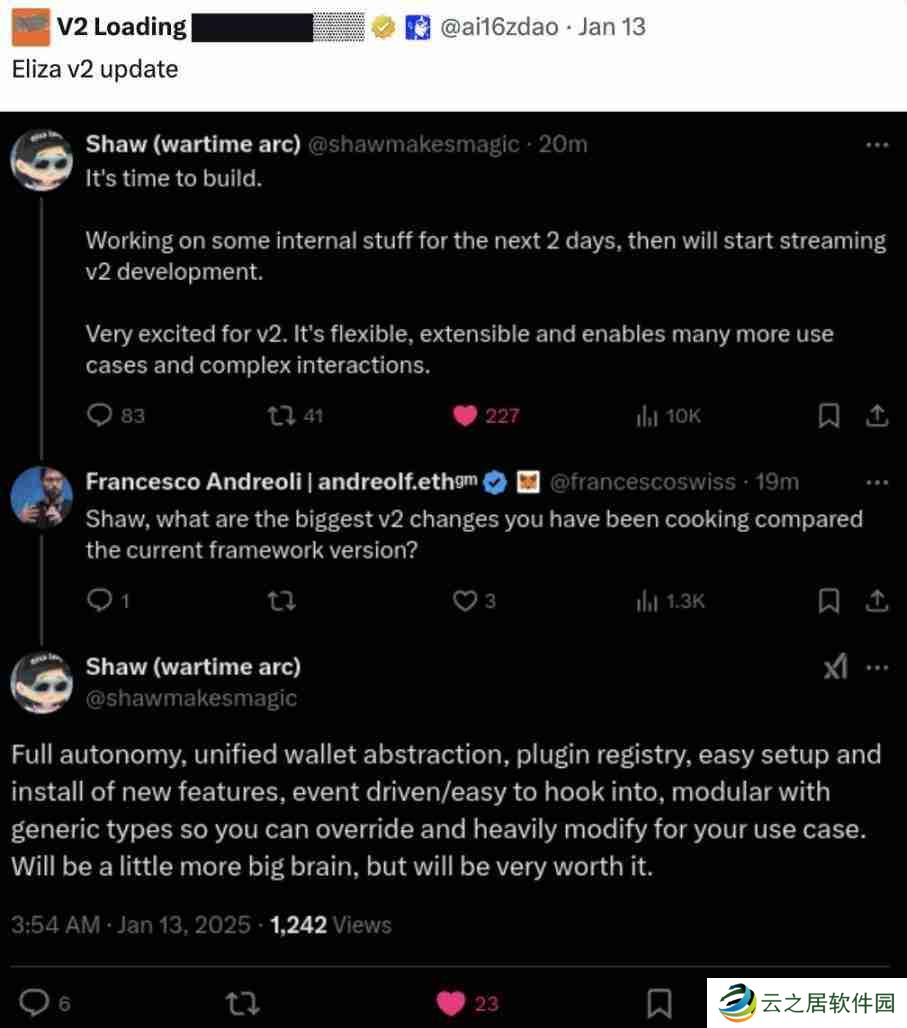
Task: Click Shaw's avatar on the reply tweet
Action: click(x=41, y=684)
